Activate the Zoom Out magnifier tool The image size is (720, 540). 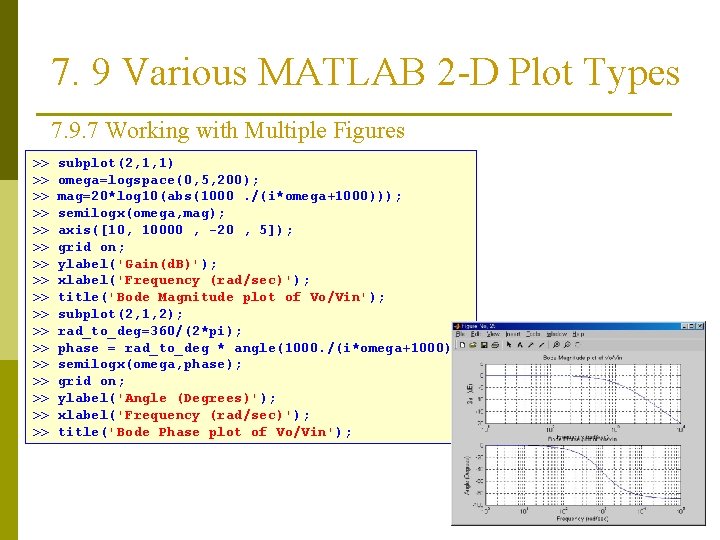tap(567, 345)
